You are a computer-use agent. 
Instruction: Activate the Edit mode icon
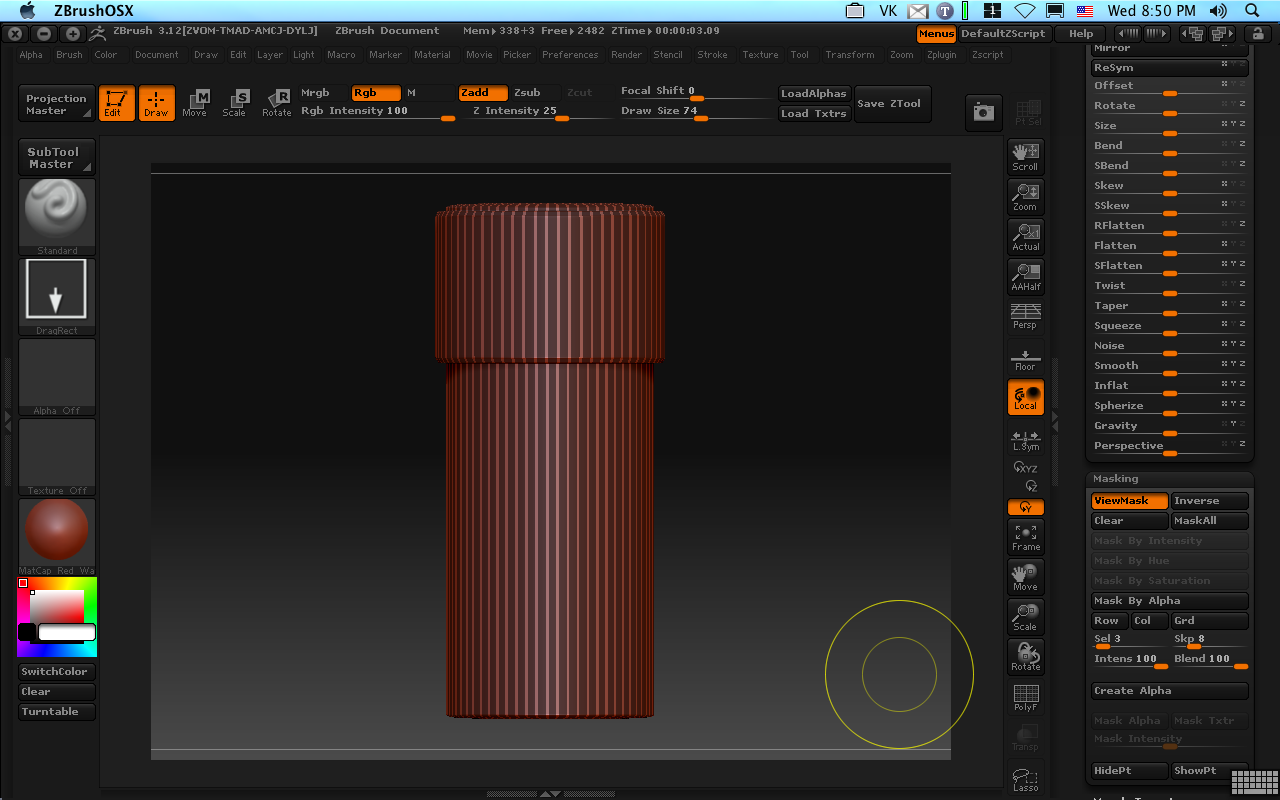[116, 103]
